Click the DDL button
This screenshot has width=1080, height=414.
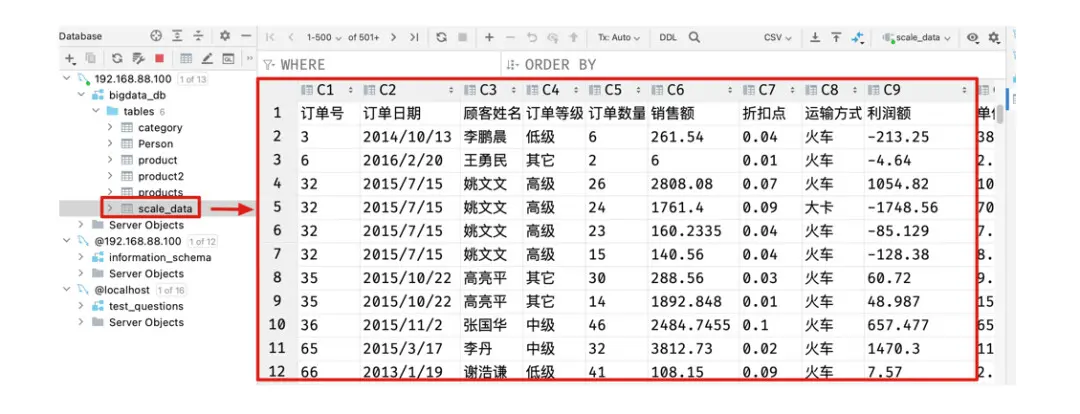click(x=667, y=37)
